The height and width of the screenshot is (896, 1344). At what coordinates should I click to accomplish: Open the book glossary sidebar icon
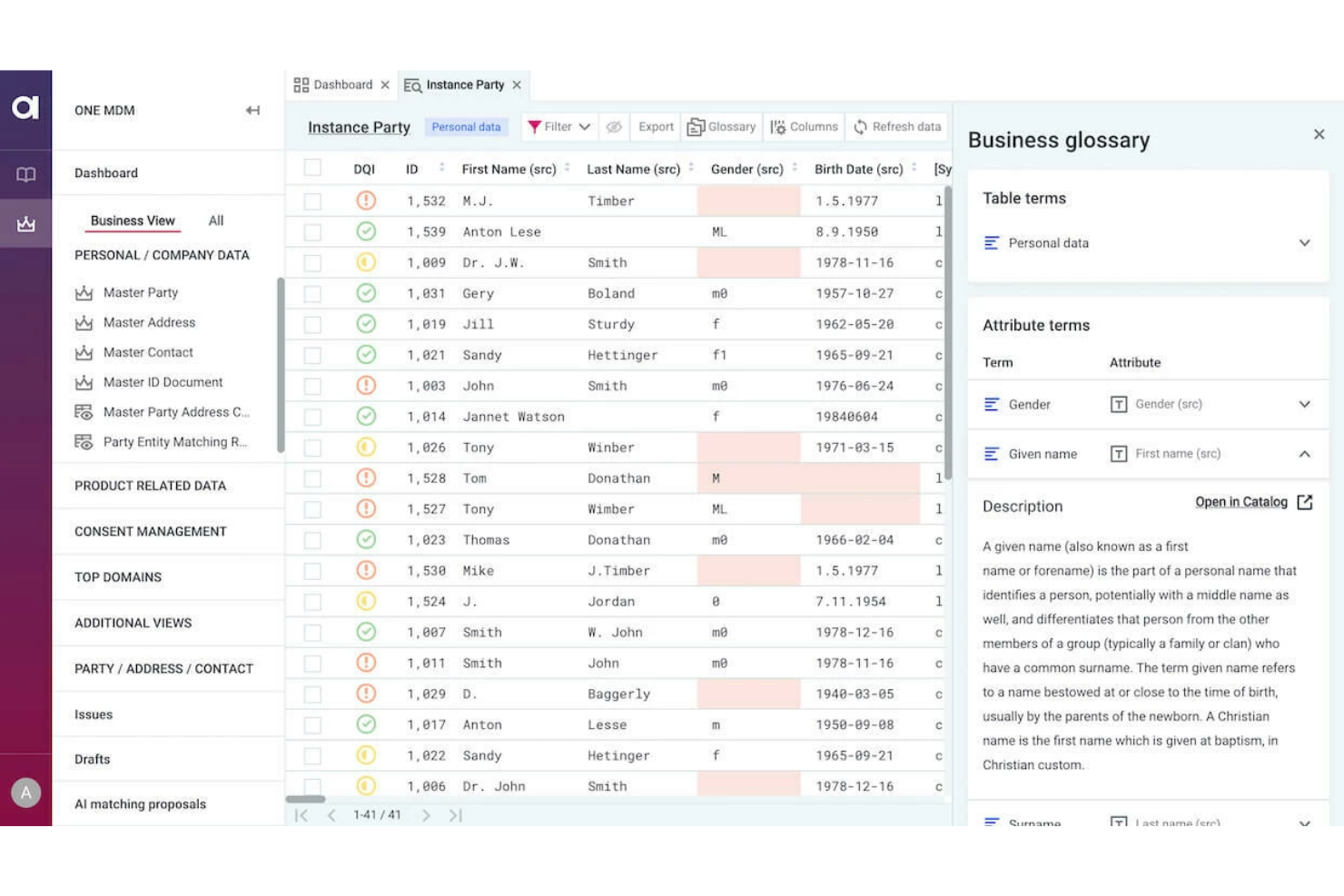(x=25, y=174)
